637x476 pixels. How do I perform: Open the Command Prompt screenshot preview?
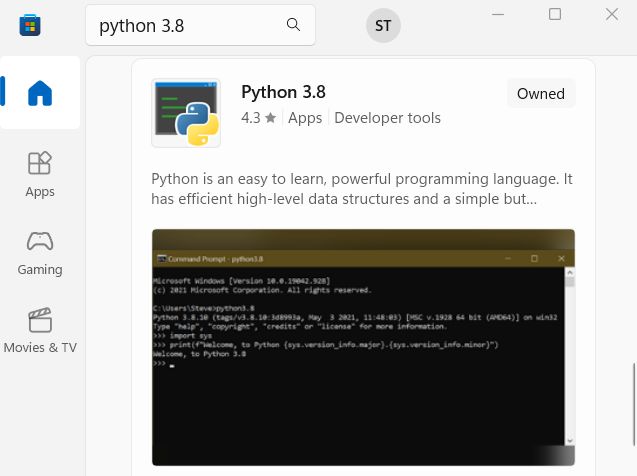(363, 347)
